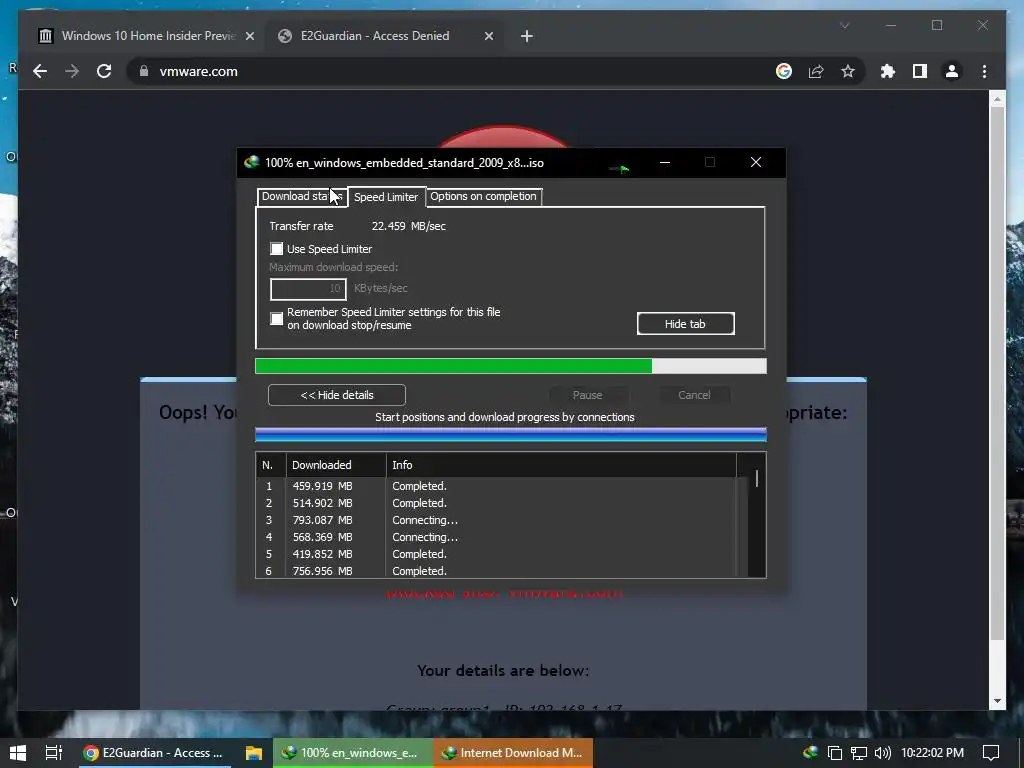This screenshot has width=1024, height=768.
Task: Switch to Windows 10 Home Insider Preview tab
Action: click(x=146, y=36)
